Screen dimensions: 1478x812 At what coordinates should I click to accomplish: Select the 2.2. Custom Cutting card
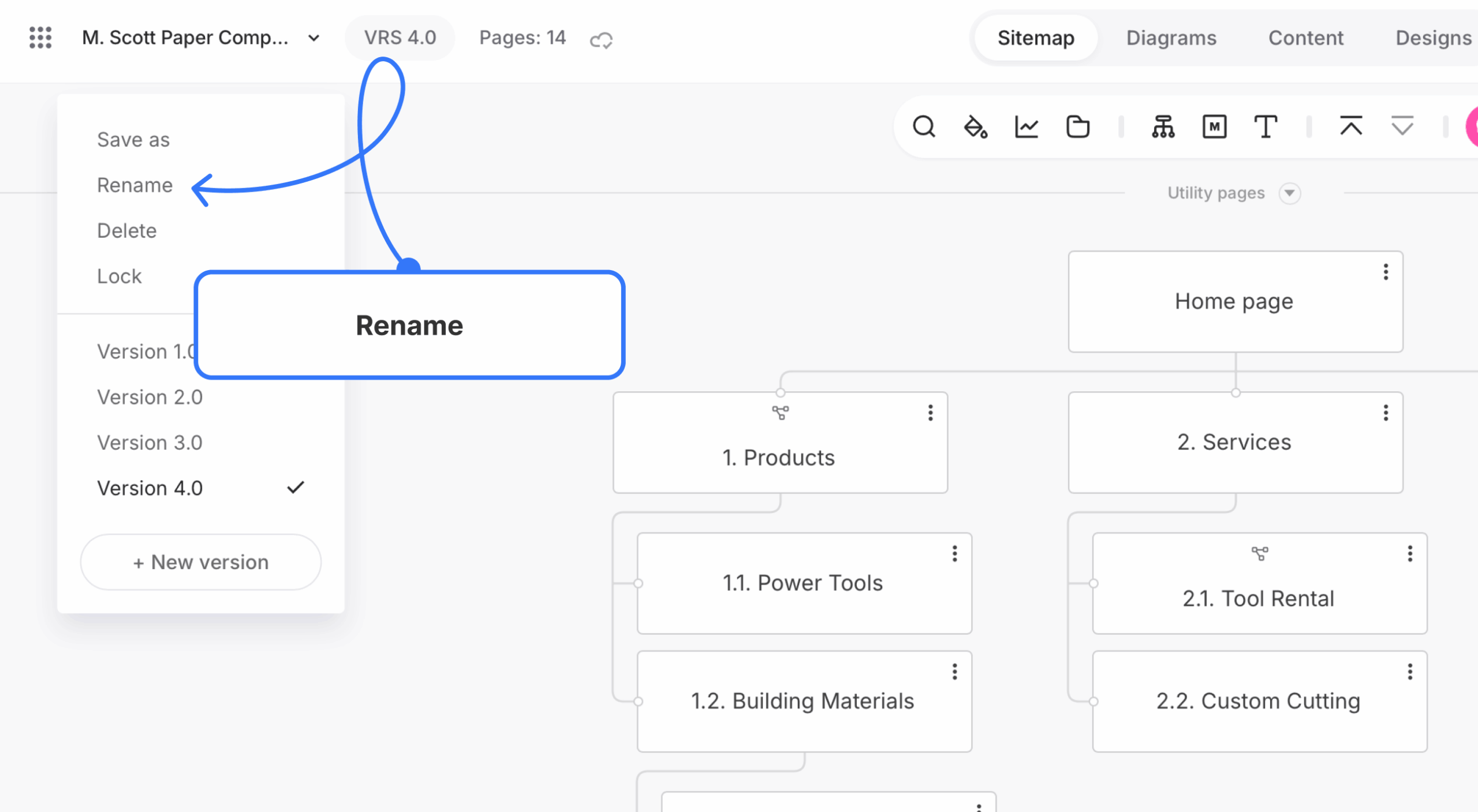(1260, 701)
